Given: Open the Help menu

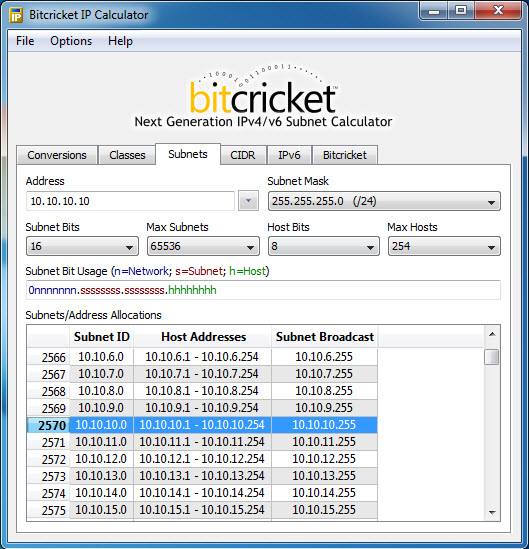Looking at the screenshot, I should tap(120, 41).
